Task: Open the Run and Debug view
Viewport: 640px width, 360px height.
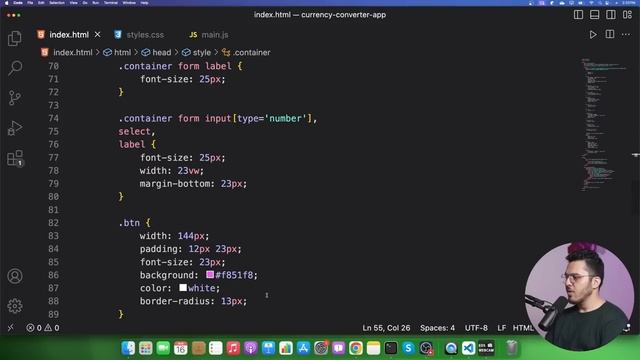Action: (x=15, y=128)
